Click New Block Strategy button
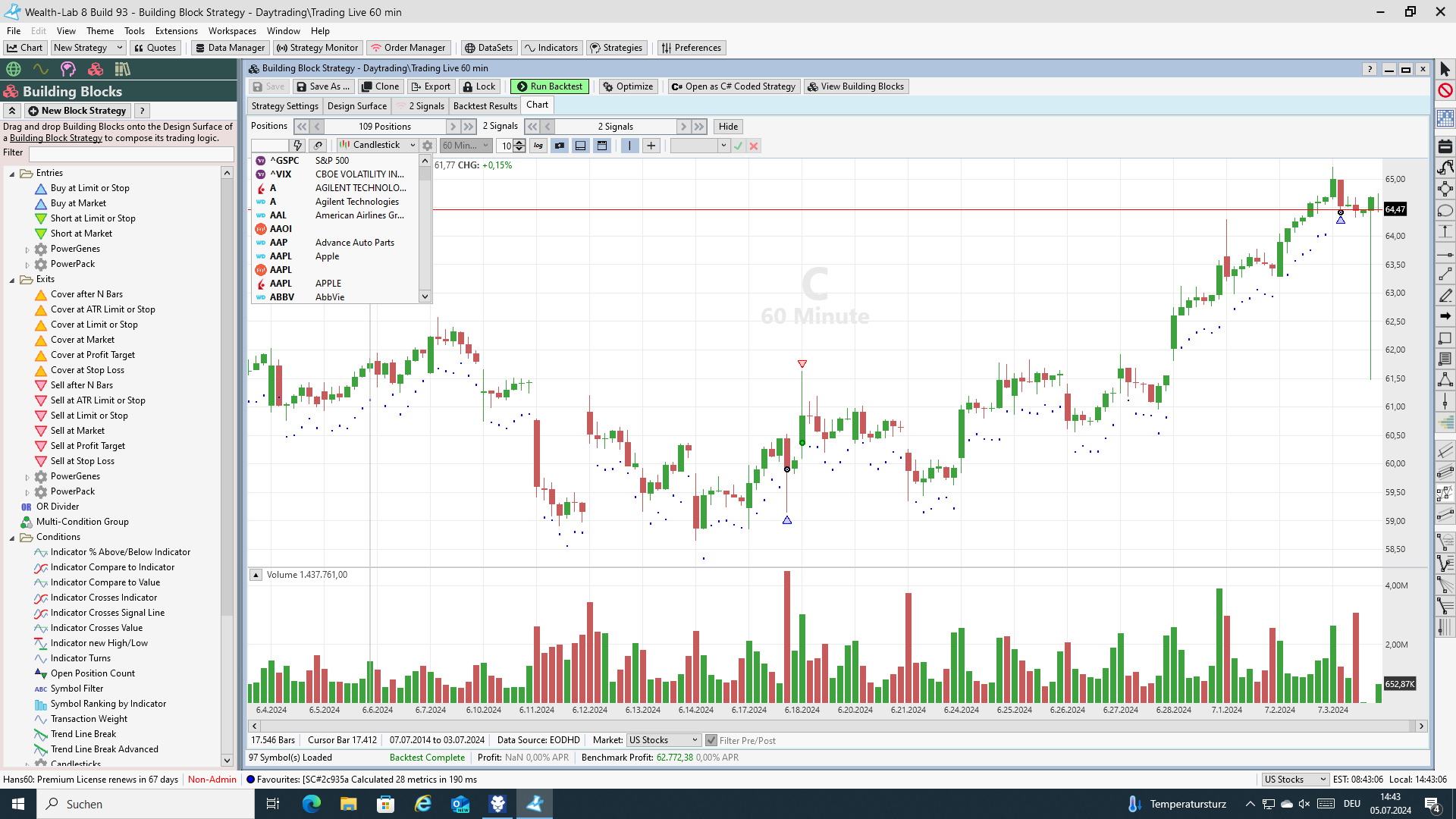1456x819 pixels. [77, 111]
